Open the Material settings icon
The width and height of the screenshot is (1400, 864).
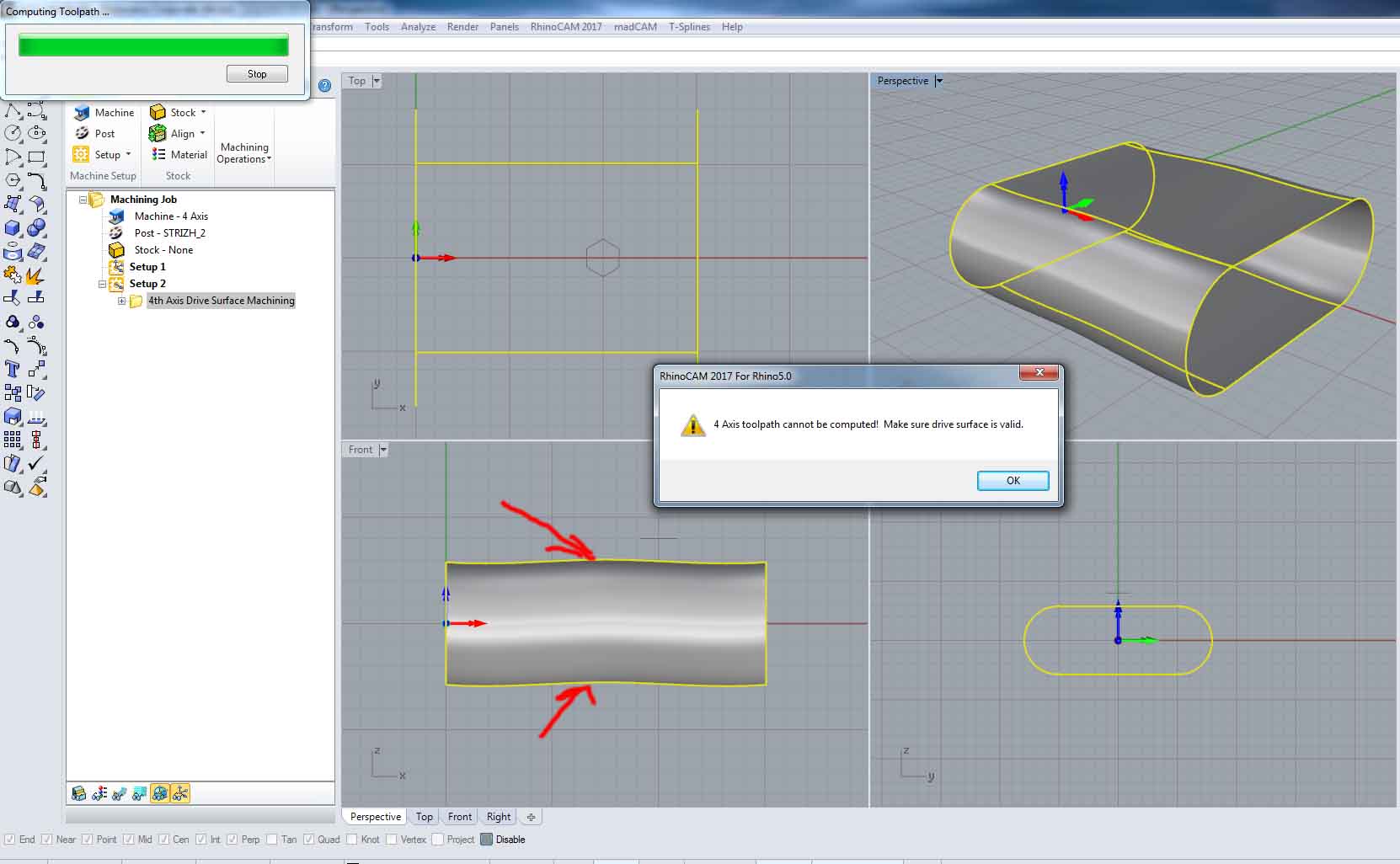point(158,155)
